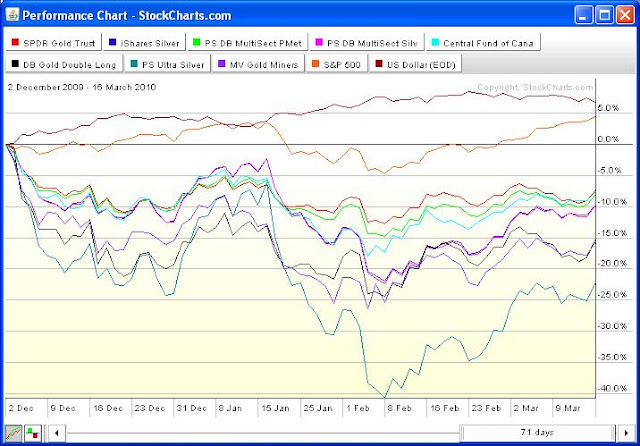The image size is (640, 446).
Task: Click the 71 days slider handle
Action: click(538, 433)
